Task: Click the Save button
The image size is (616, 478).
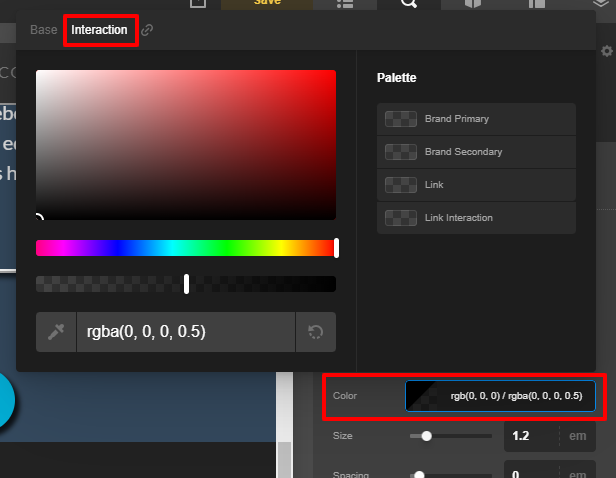Action: pos(267,4)
